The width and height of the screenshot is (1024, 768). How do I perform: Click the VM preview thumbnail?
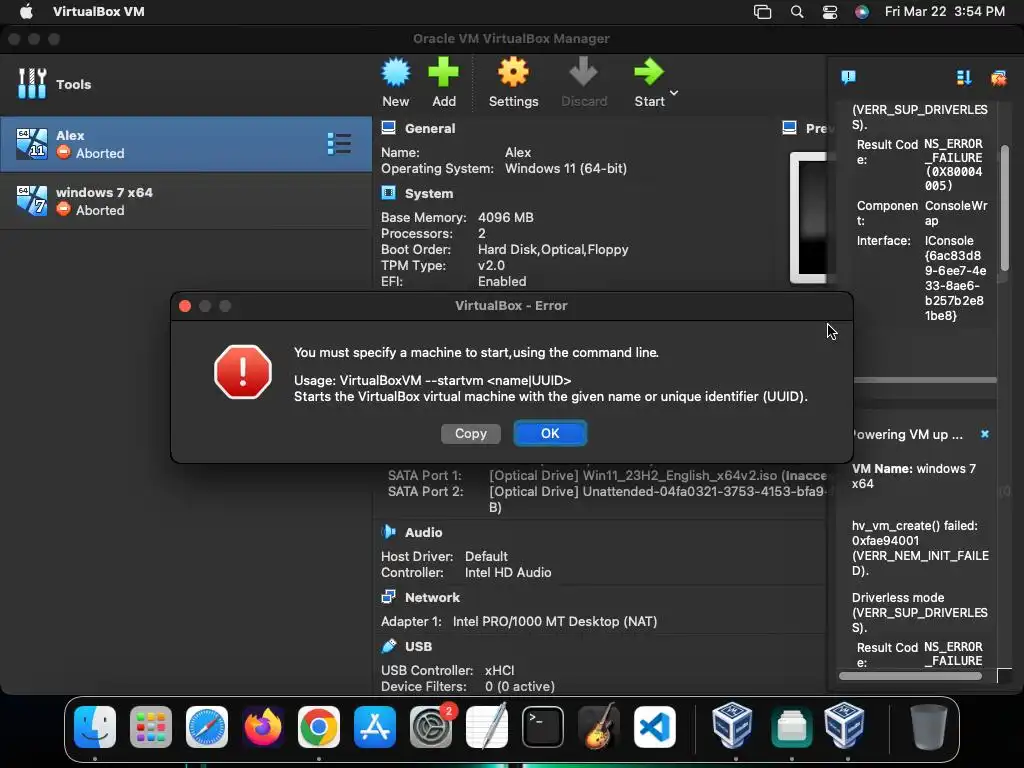coord(809,217)
